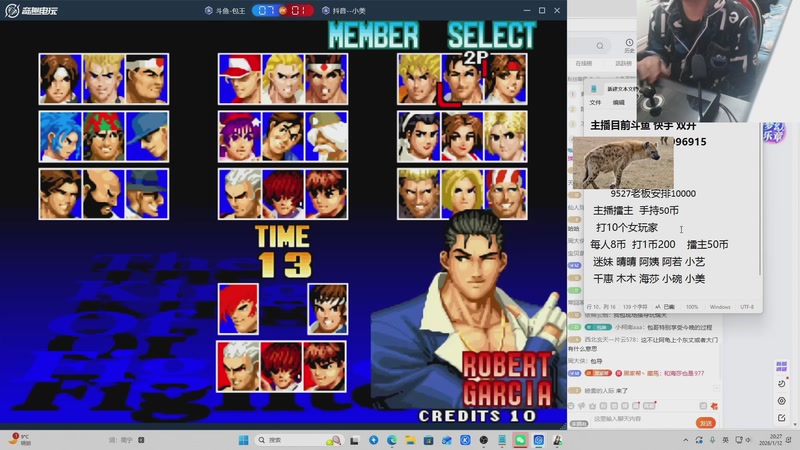Pick Benimaru blond fighter portrait
The width and height of the screenshot is (800, 450).
[x=104, y=79]
